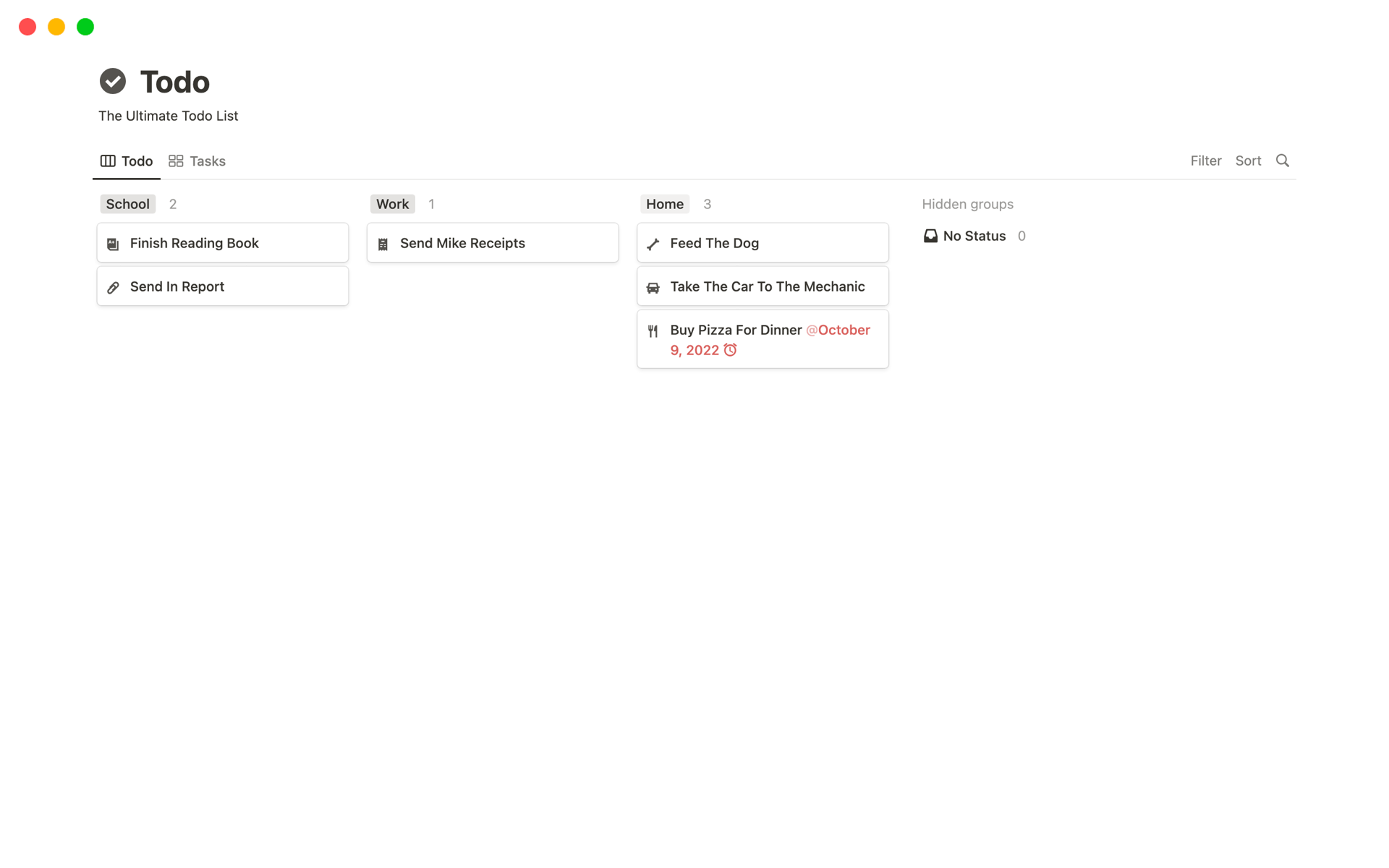Image resolution: width=1389 pixels, height=868 pixels.
Task: Toggle the Work group label
Action: click(392, 204)
